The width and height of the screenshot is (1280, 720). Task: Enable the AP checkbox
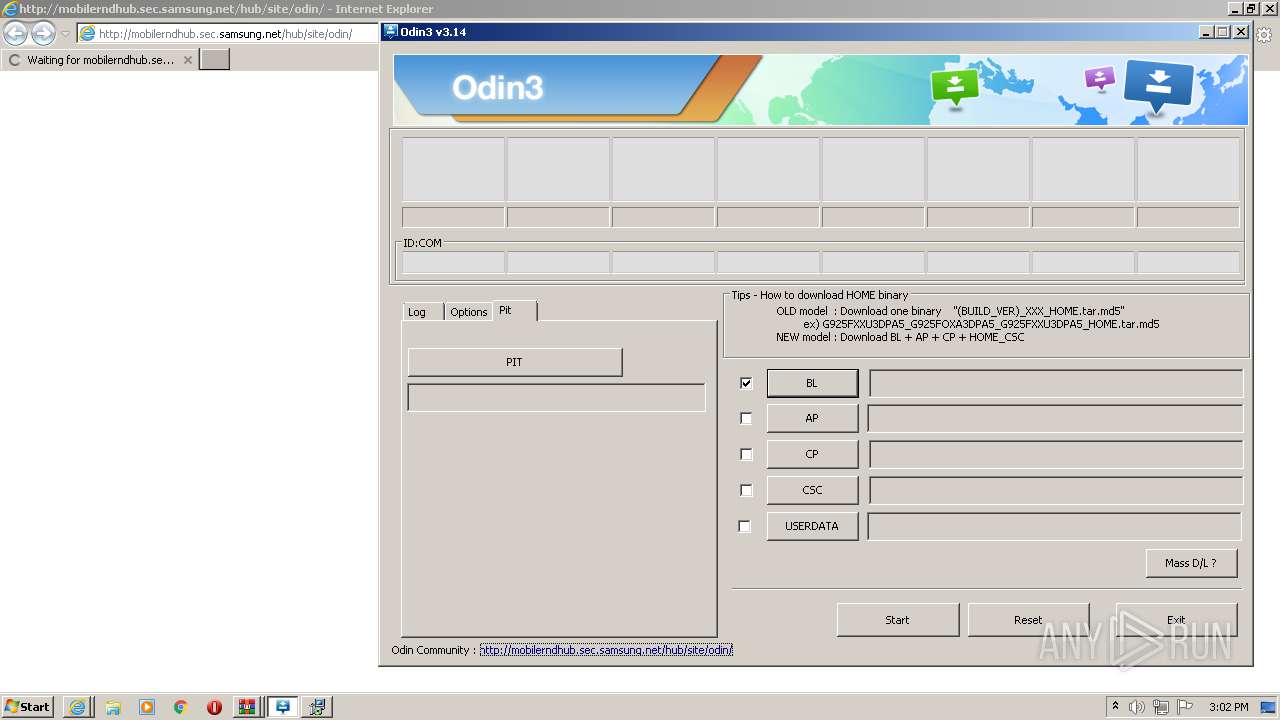click(745, 418)
